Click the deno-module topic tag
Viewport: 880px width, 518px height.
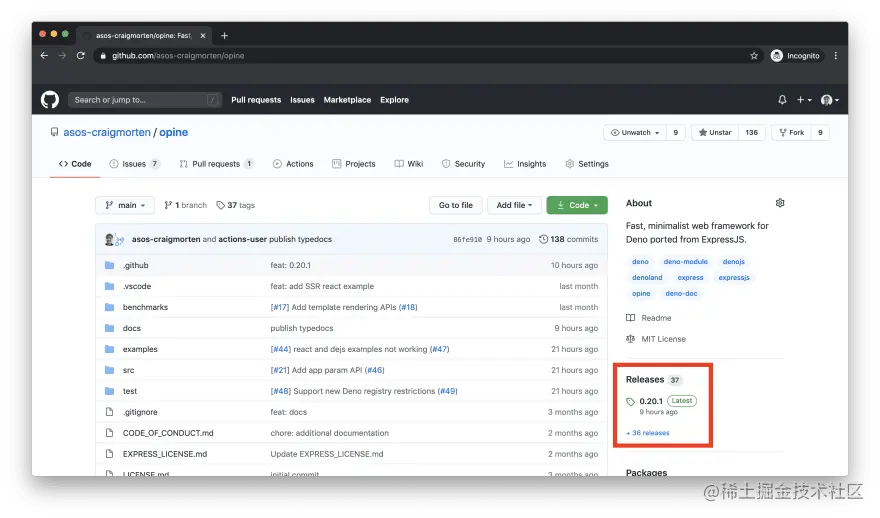[x=685, y=262]
